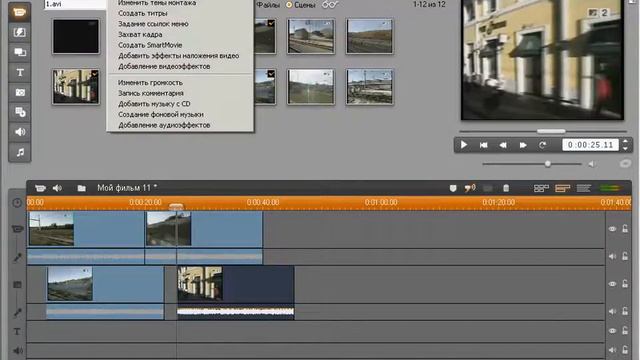Click the clock icon left of time ruler
The width and height of the screenshot is (640, 360).
[x=17, y=202]
